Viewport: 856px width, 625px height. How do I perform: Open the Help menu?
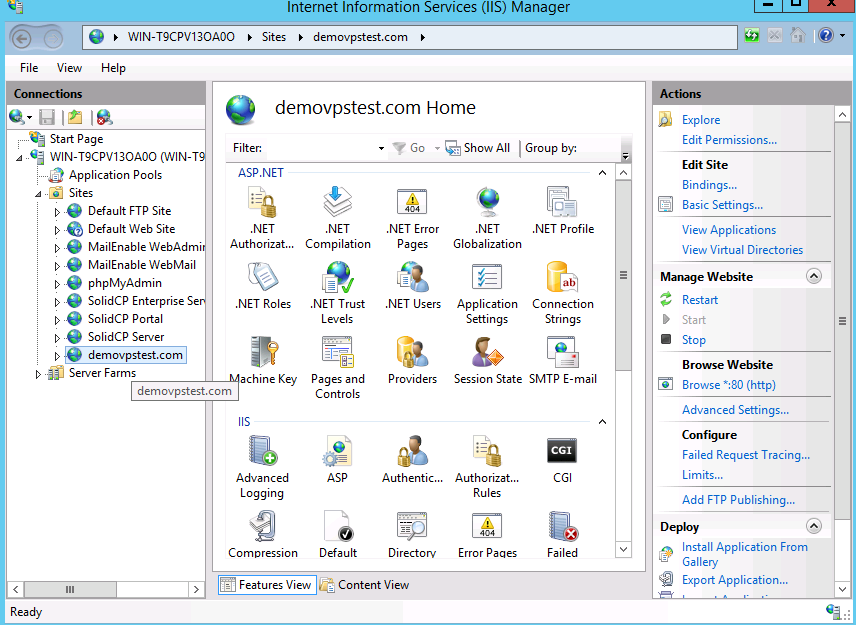(x=113, y=68)
